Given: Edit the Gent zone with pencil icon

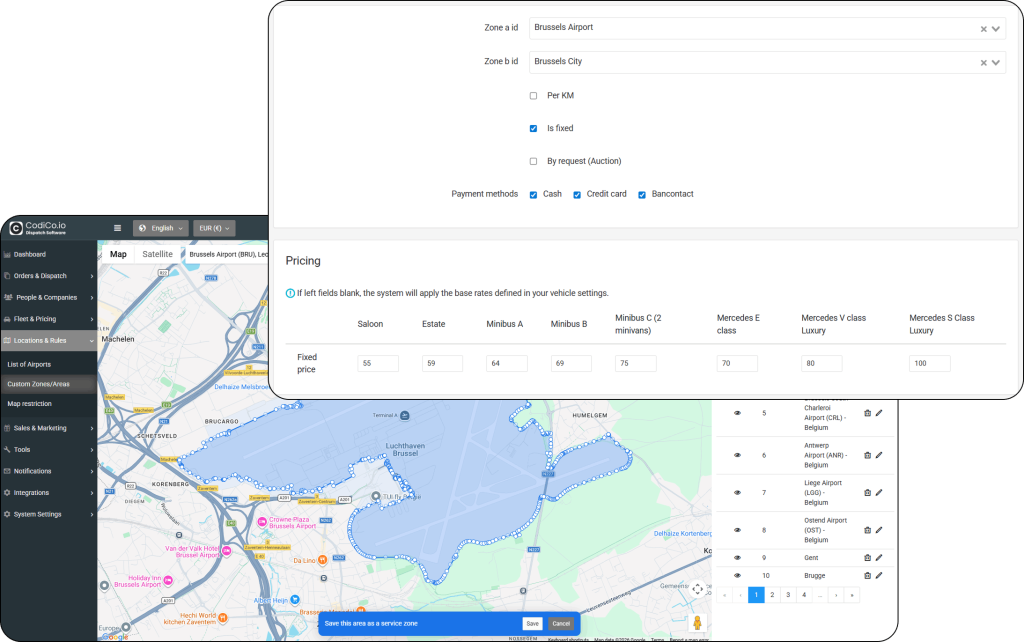Looking at the screenshot, I should point(879,558).
